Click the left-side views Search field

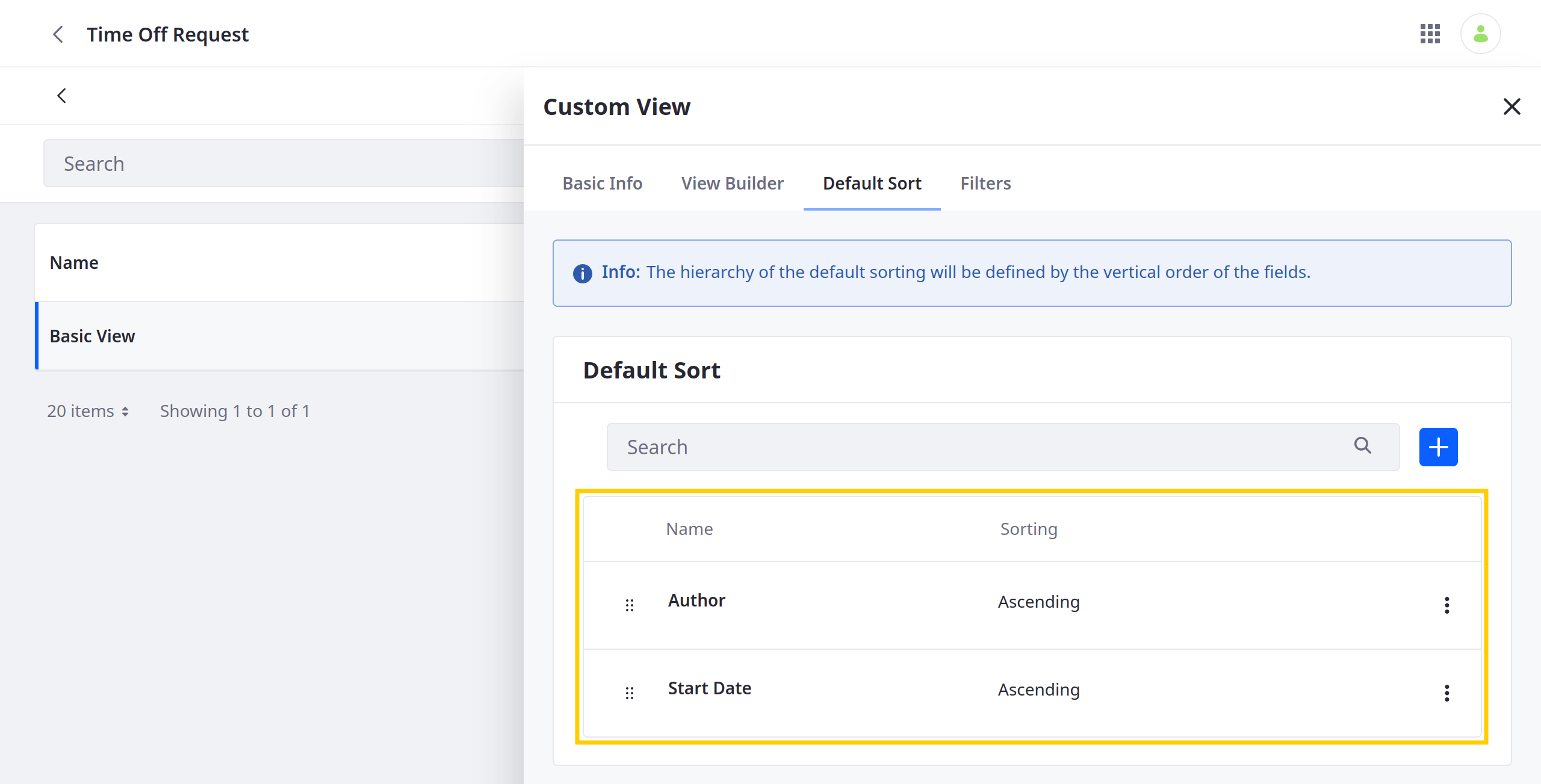(x=284, y=163)
